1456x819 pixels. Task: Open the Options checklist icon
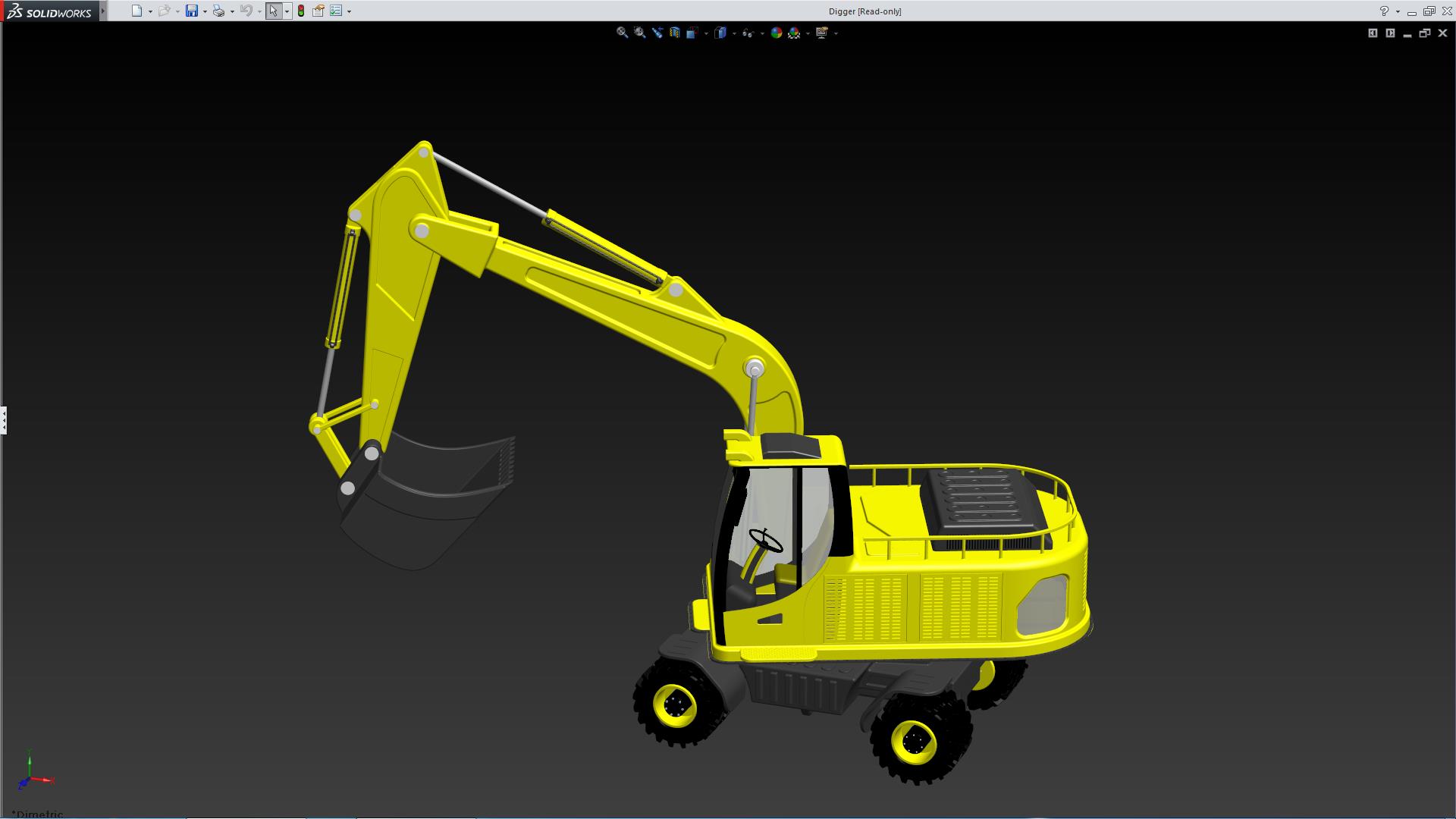pyautogui.click(x=336, y=11)
